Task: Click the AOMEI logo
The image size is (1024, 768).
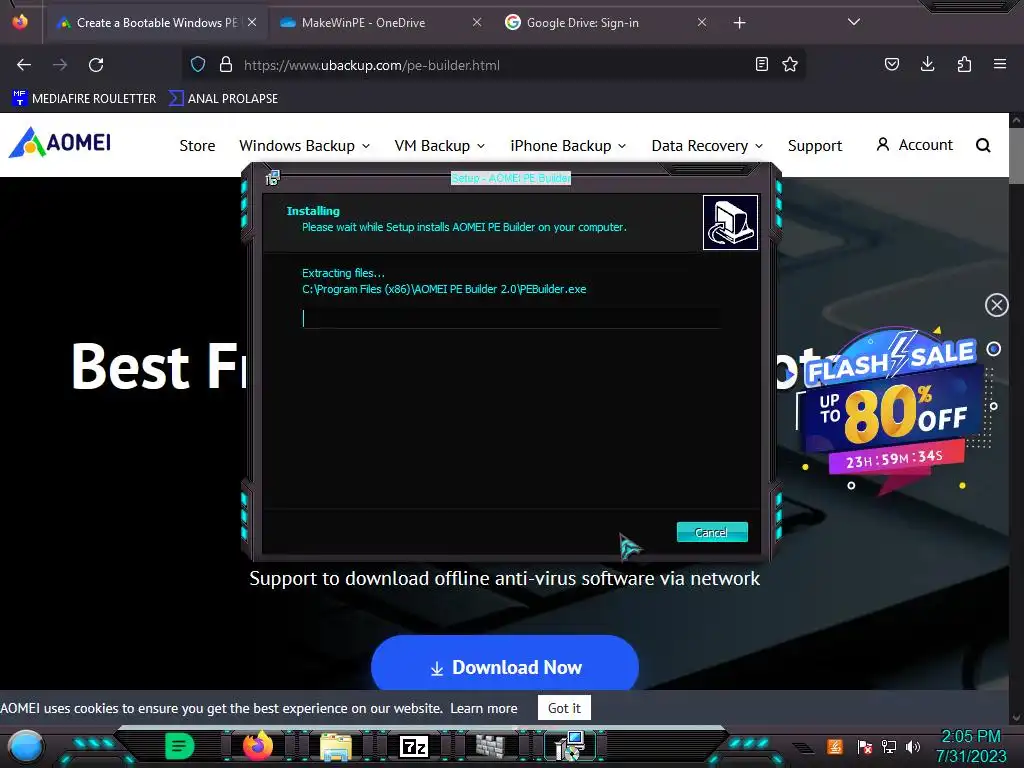Action: [59, 142]
